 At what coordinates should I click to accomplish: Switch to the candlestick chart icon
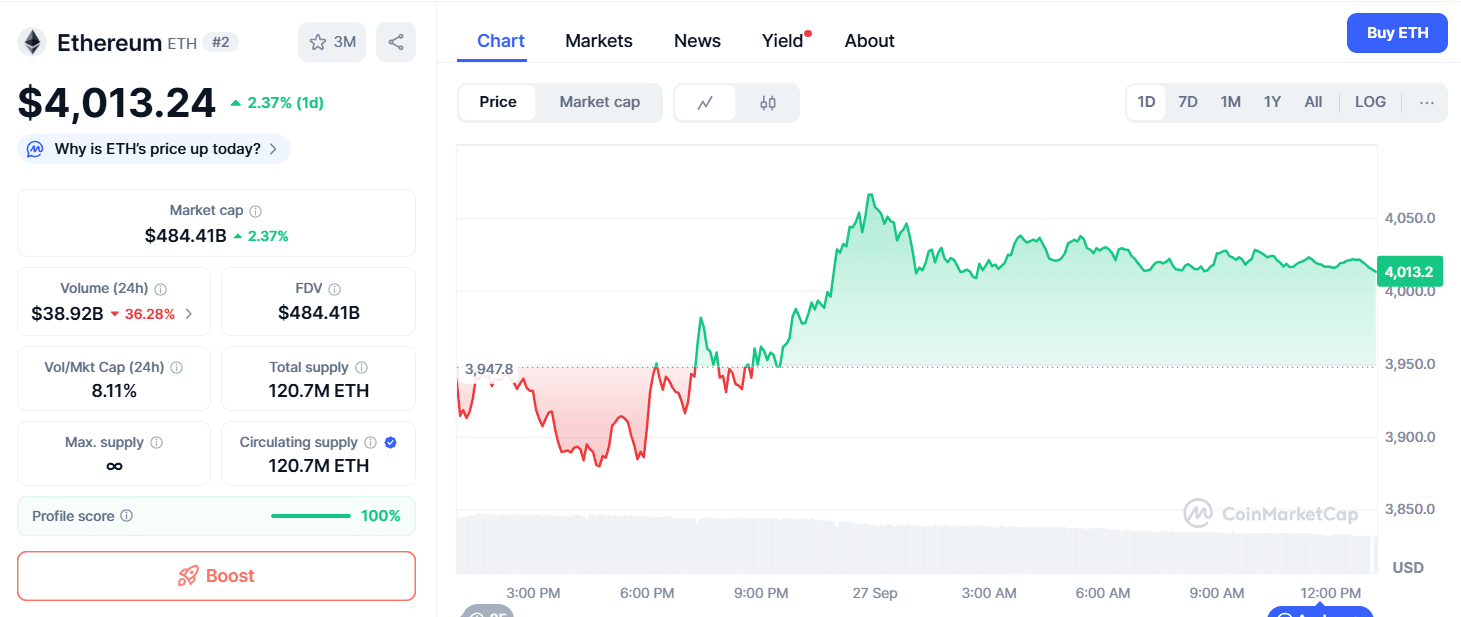768,102
